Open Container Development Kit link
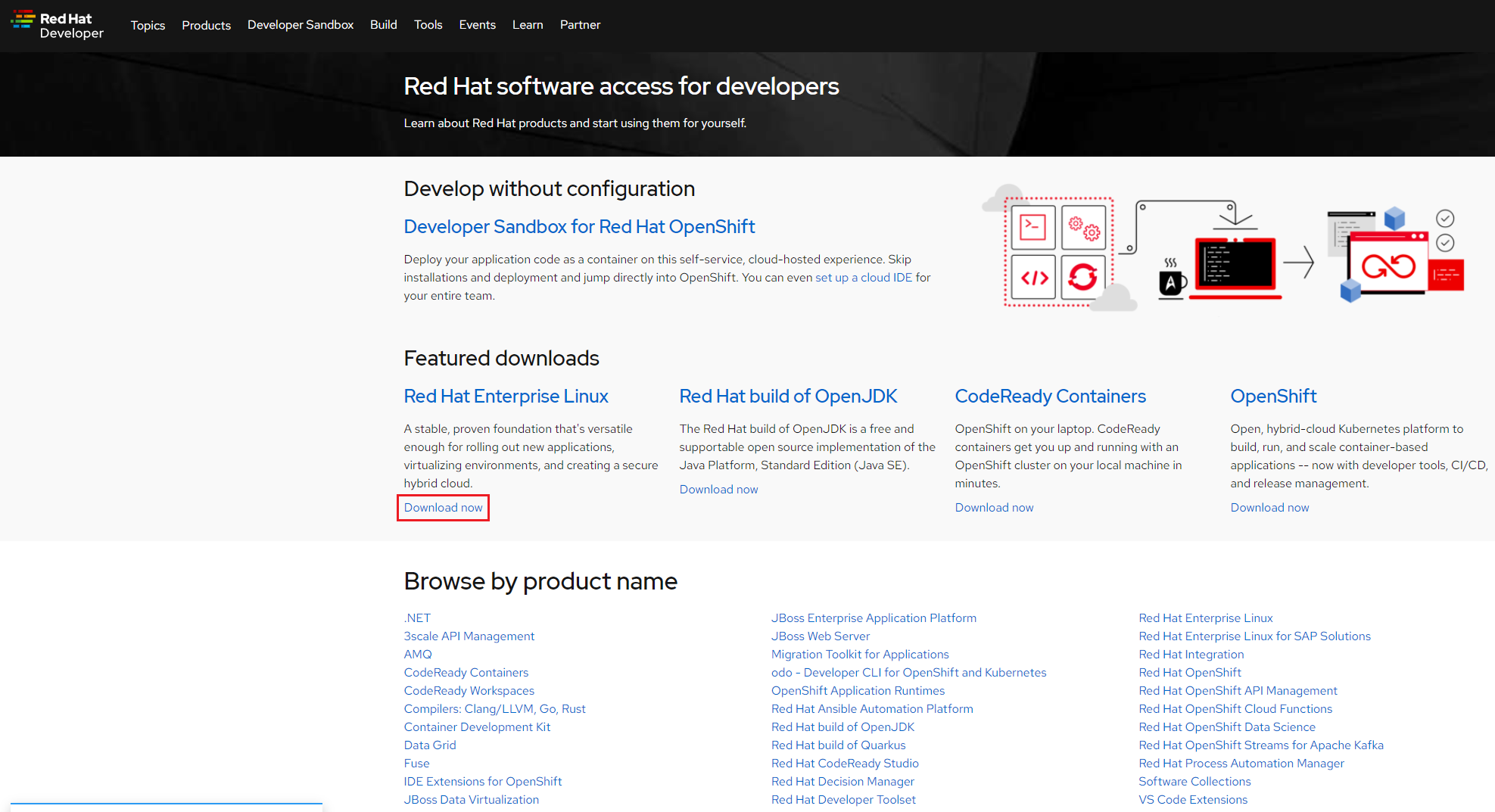1495x812 pixels. click(x=477, y=727)
